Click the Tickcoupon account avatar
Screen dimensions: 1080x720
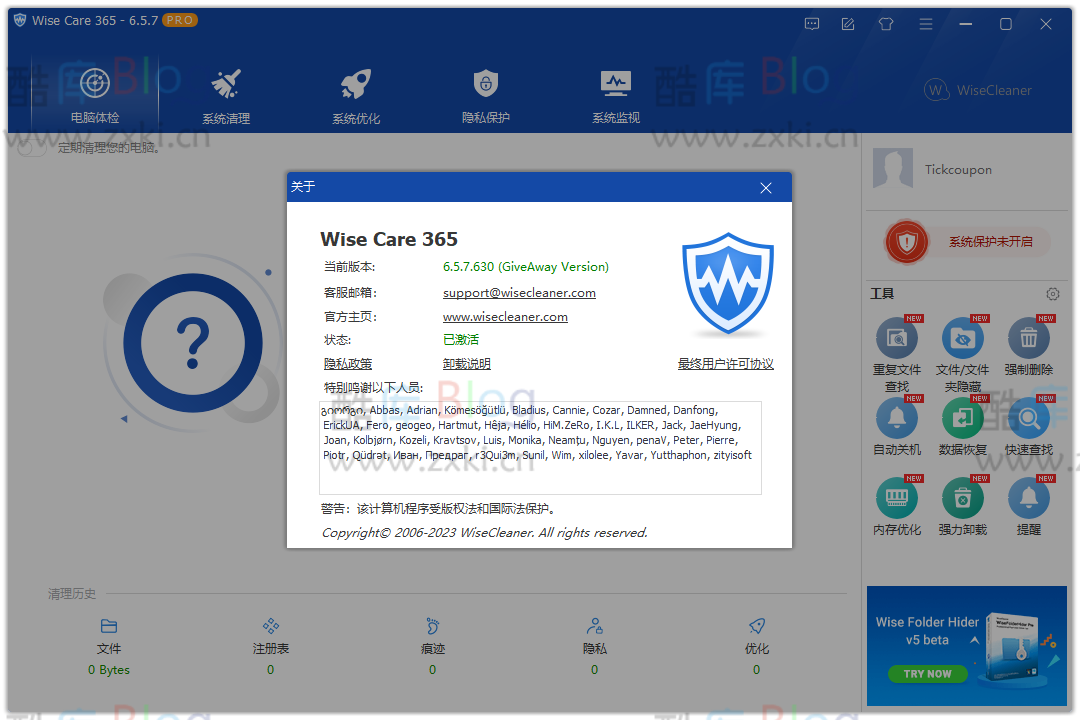pos(893,168)
